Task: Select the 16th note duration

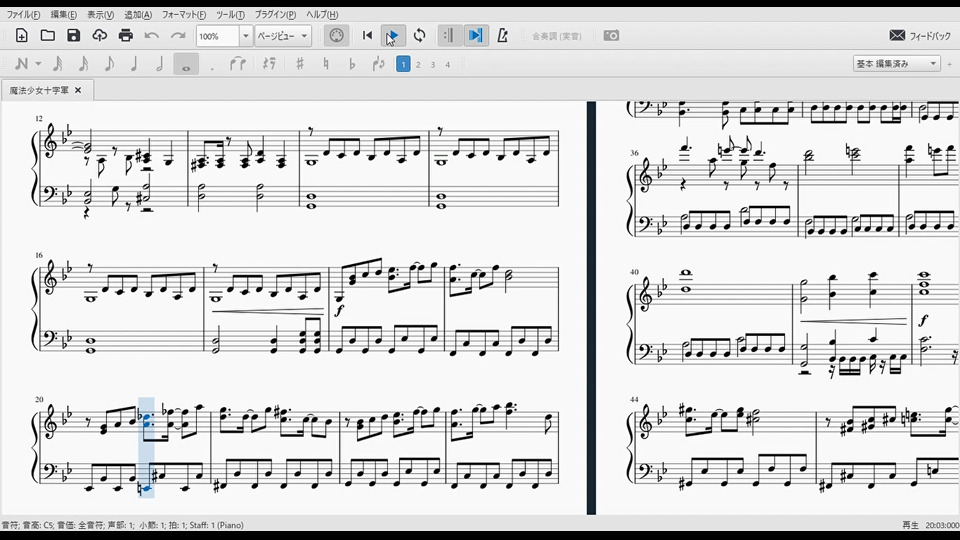Action: point(83,64)
